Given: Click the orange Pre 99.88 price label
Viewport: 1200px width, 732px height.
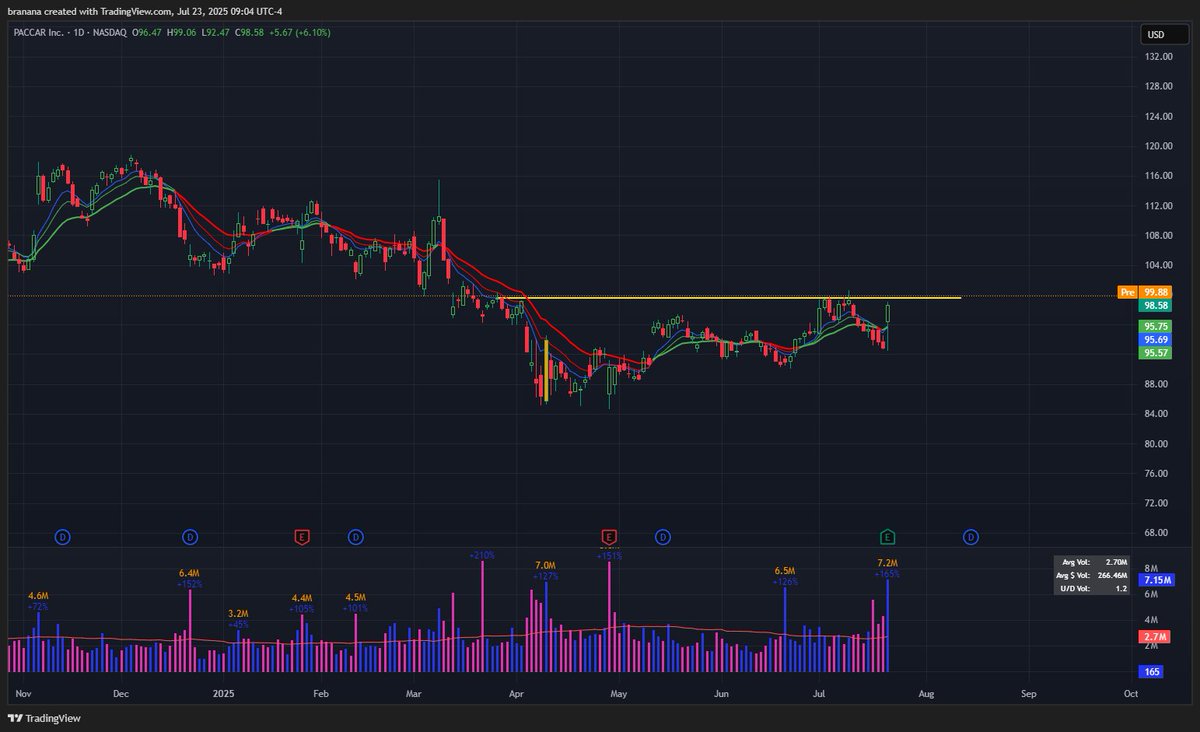Looking at the screenshot, I should tap(1145, 292).
